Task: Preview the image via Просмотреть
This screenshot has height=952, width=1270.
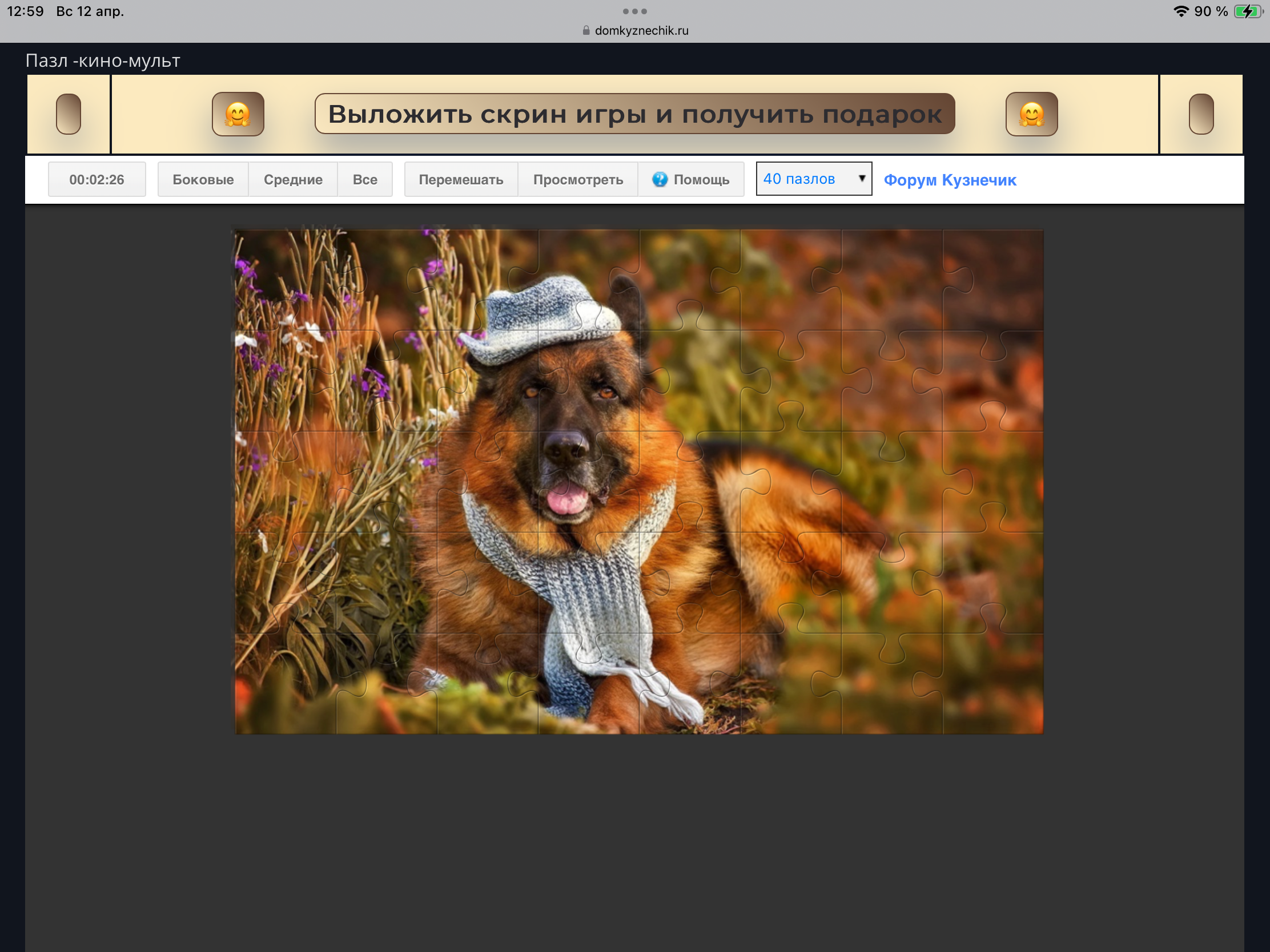Action: (x=577, y=180)
